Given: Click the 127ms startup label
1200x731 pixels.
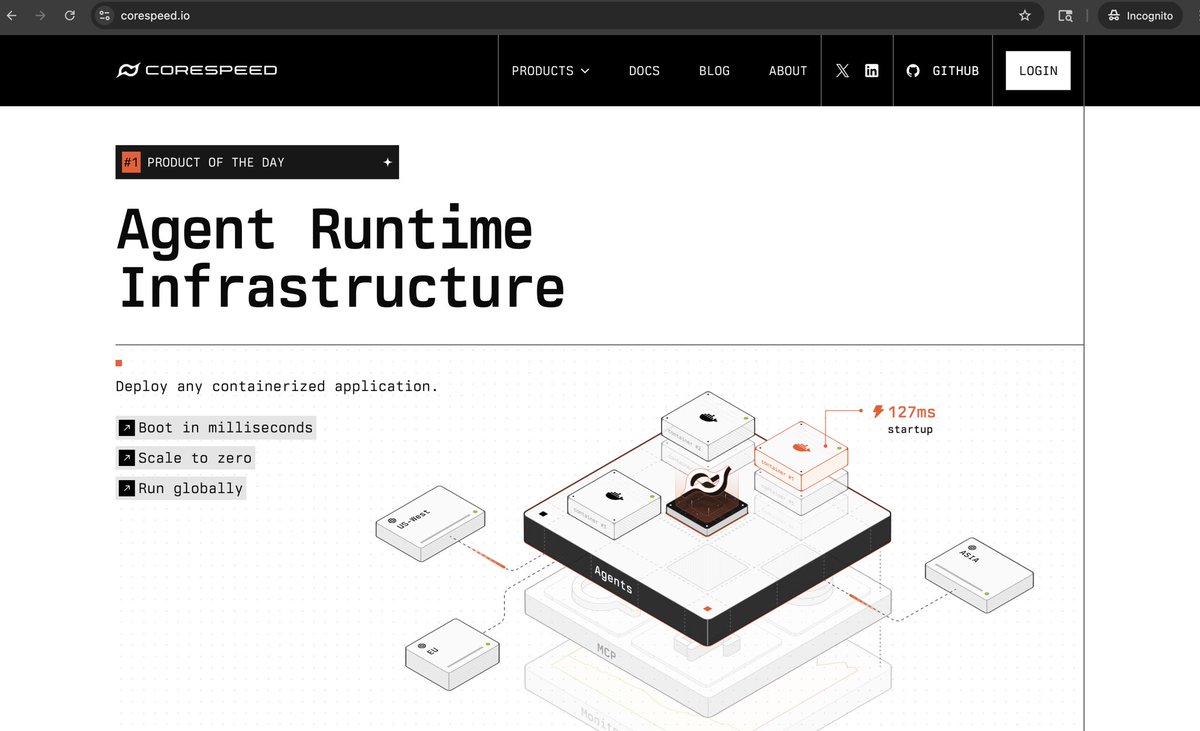Looking at the screenshot, I should [904, 419].
